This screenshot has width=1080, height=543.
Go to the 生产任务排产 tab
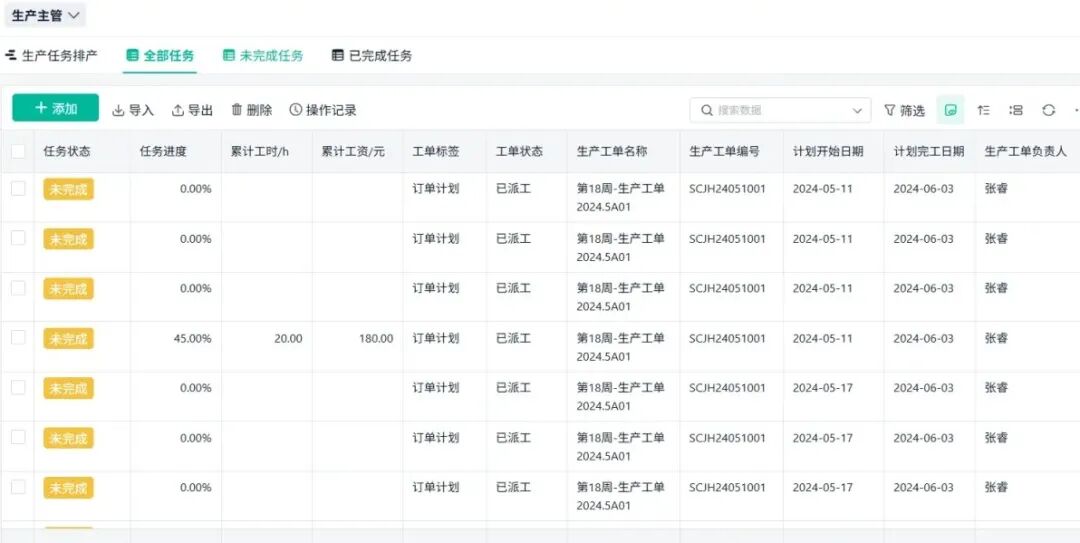[52, 56]
